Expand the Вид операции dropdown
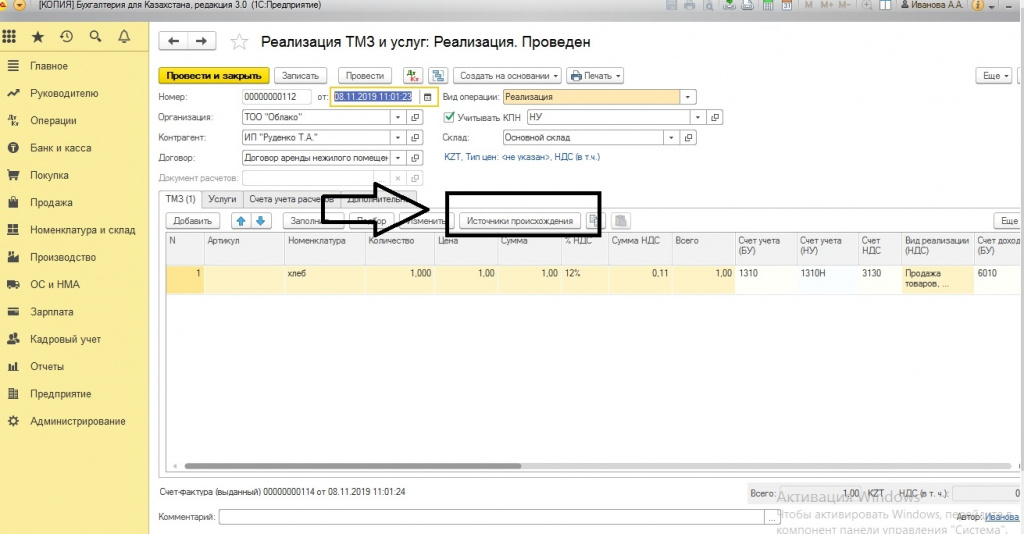The height and width of the screenshot is (534, 1024). 687,97
